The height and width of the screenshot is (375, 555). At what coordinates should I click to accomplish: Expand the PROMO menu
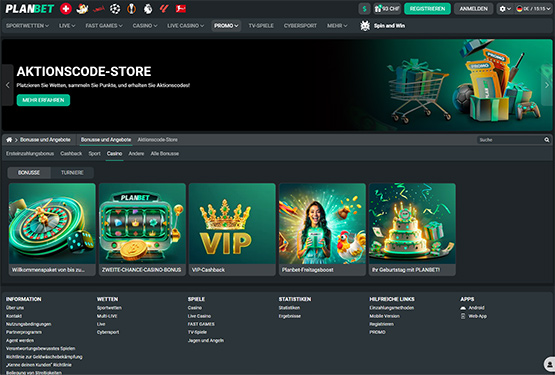point(226,25)
